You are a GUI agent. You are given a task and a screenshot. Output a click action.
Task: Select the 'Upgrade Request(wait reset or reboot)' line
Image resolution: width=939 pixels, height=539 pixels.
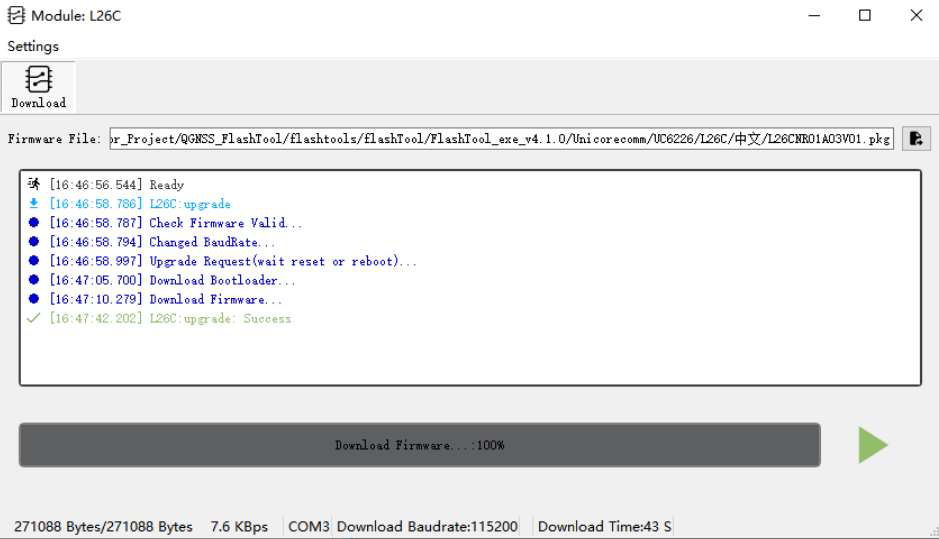233,261
